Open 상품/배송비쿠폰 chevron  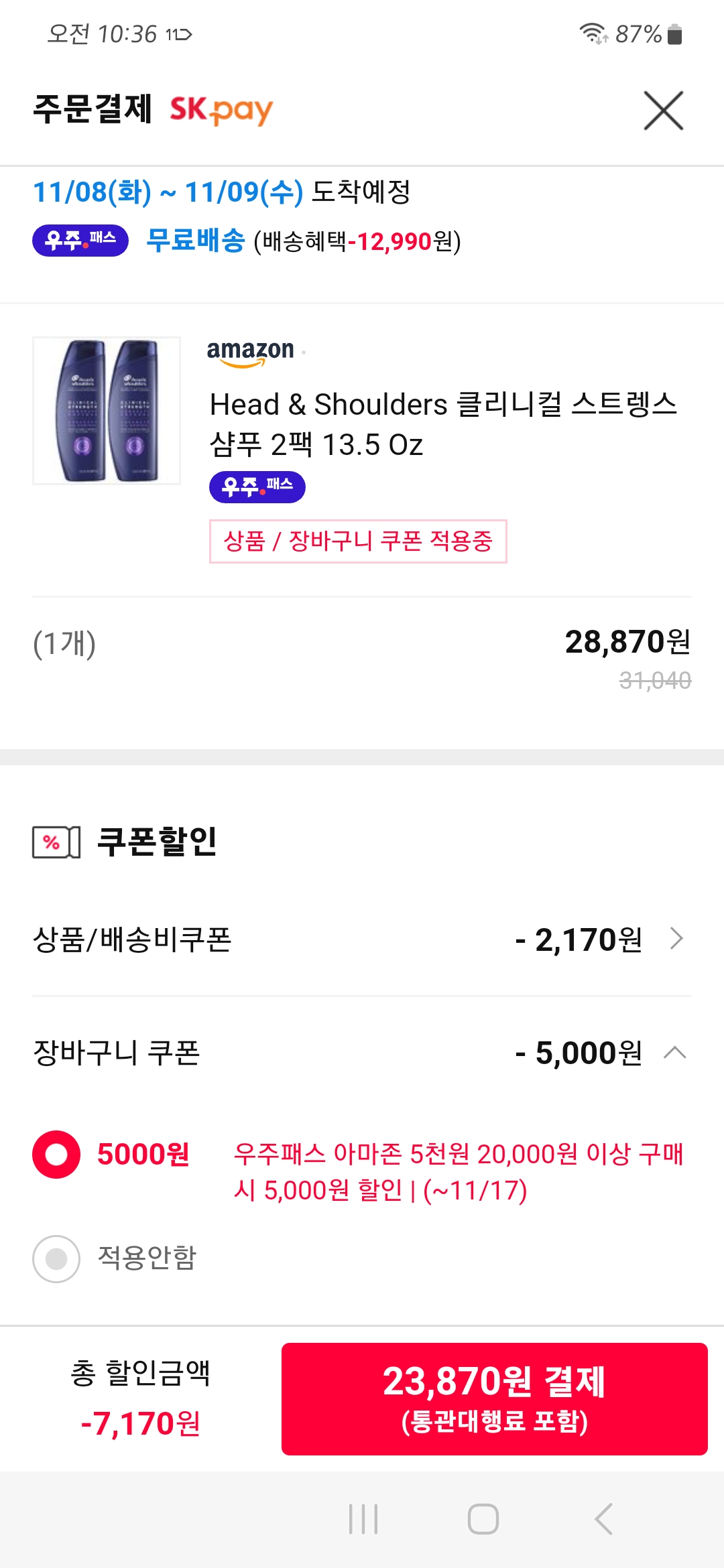coord(676,939)
